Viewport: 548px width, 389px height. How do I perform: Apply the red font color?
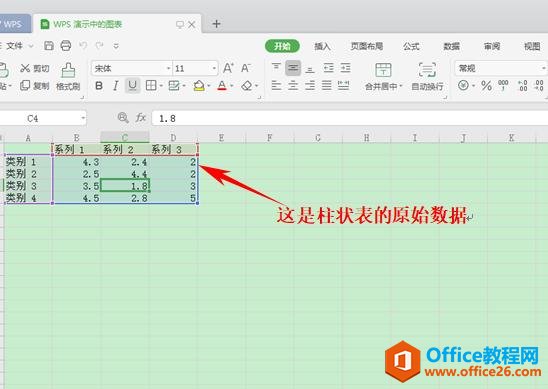[222, 85]
